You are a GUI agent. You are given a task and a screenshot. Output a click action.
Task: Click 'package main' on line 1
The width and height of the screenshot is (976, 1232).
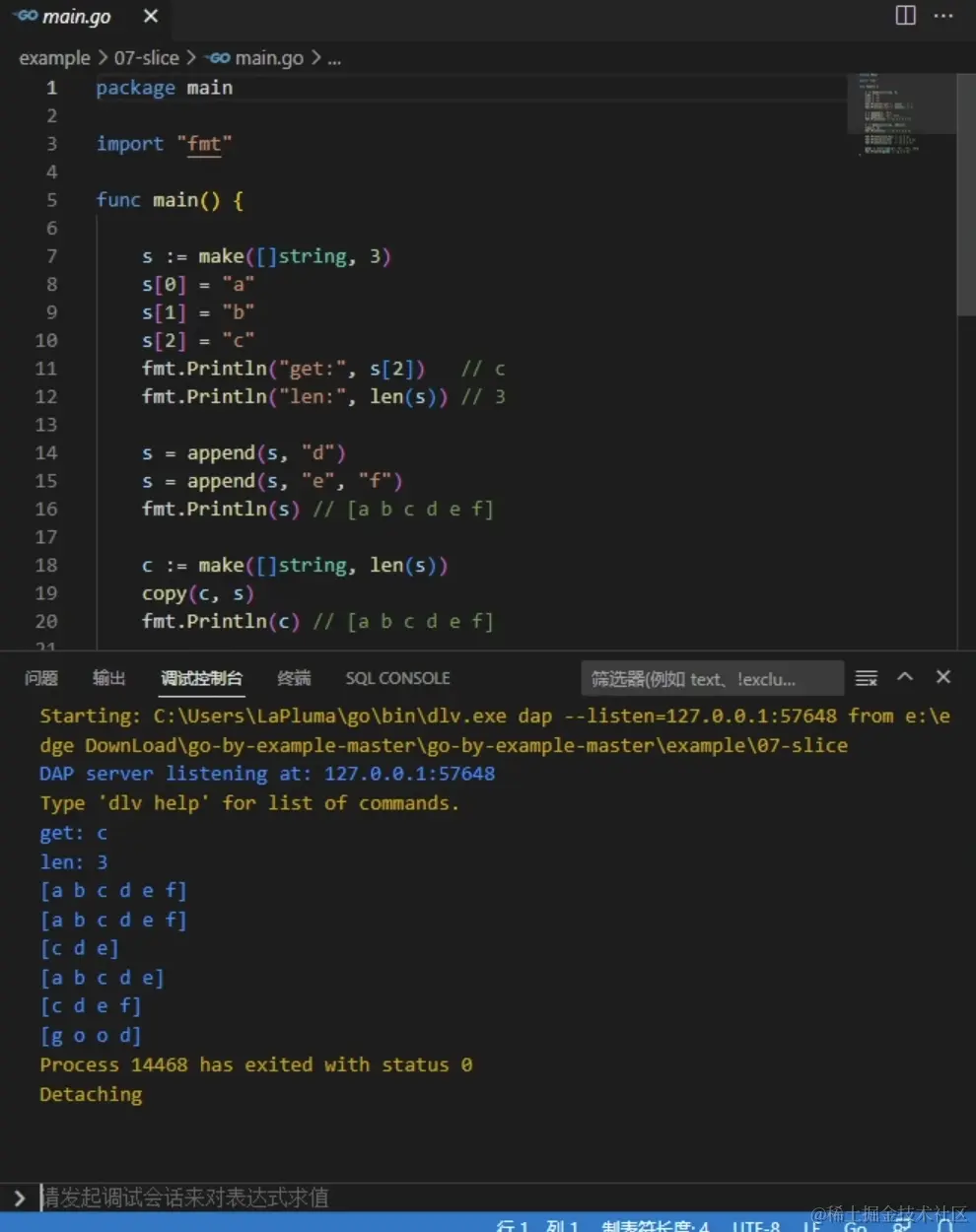click(x=165, y=88)
